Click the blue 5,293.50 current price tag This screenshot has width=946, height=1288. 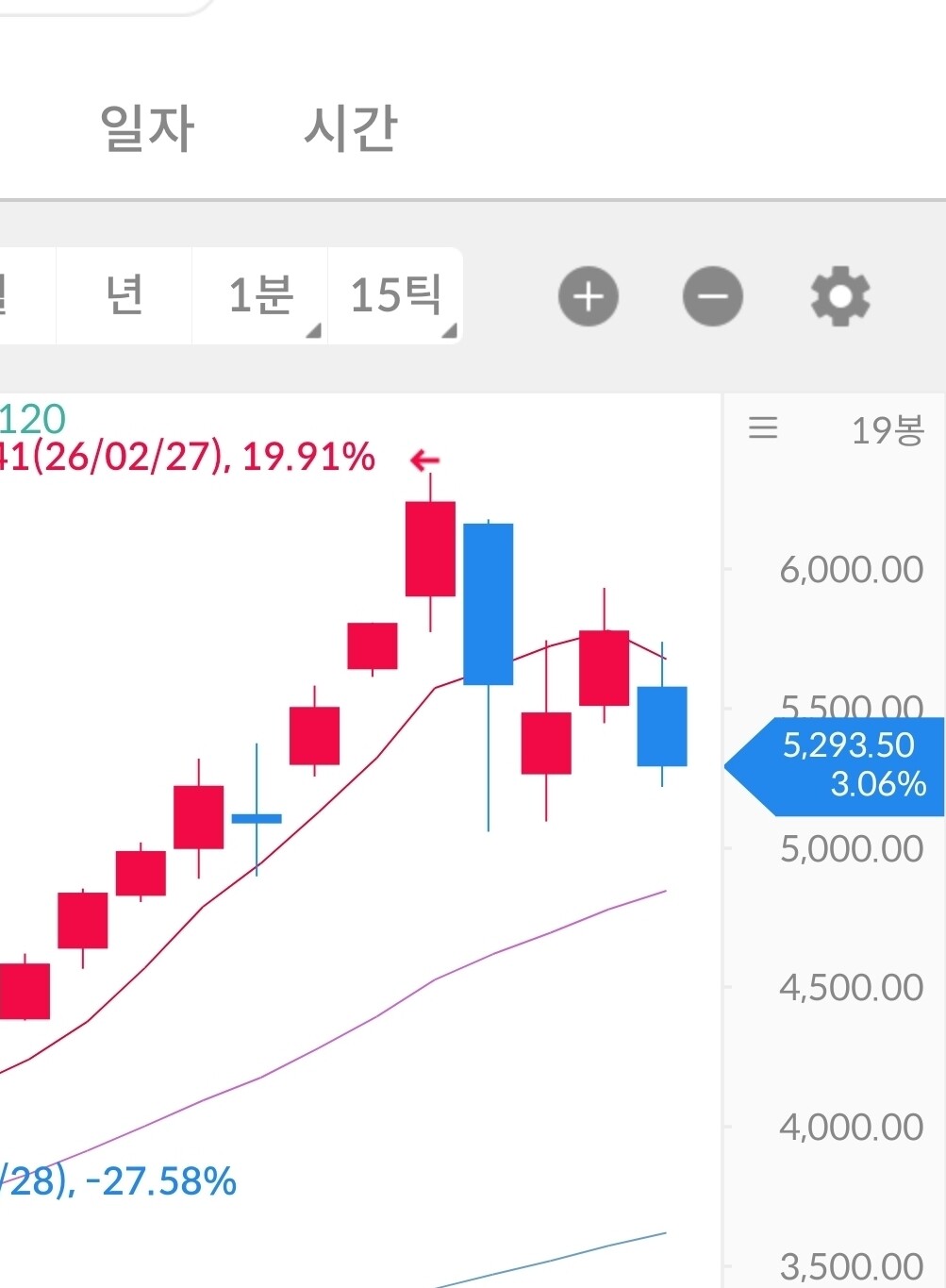tap(841, 765)
